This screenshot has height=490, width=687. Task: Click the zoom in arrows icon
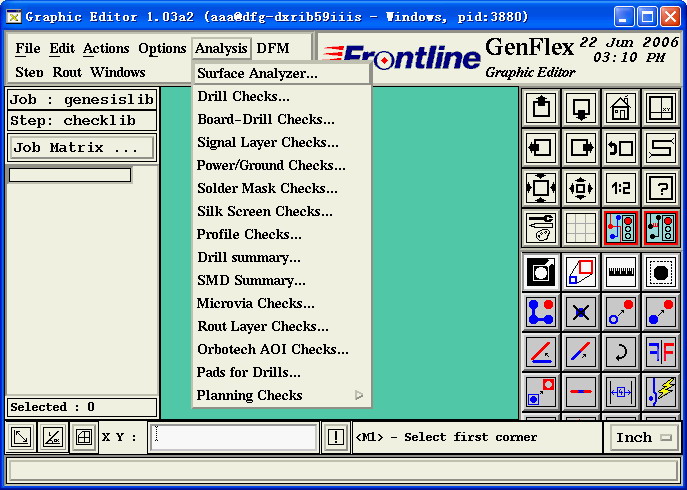(541, 188)
